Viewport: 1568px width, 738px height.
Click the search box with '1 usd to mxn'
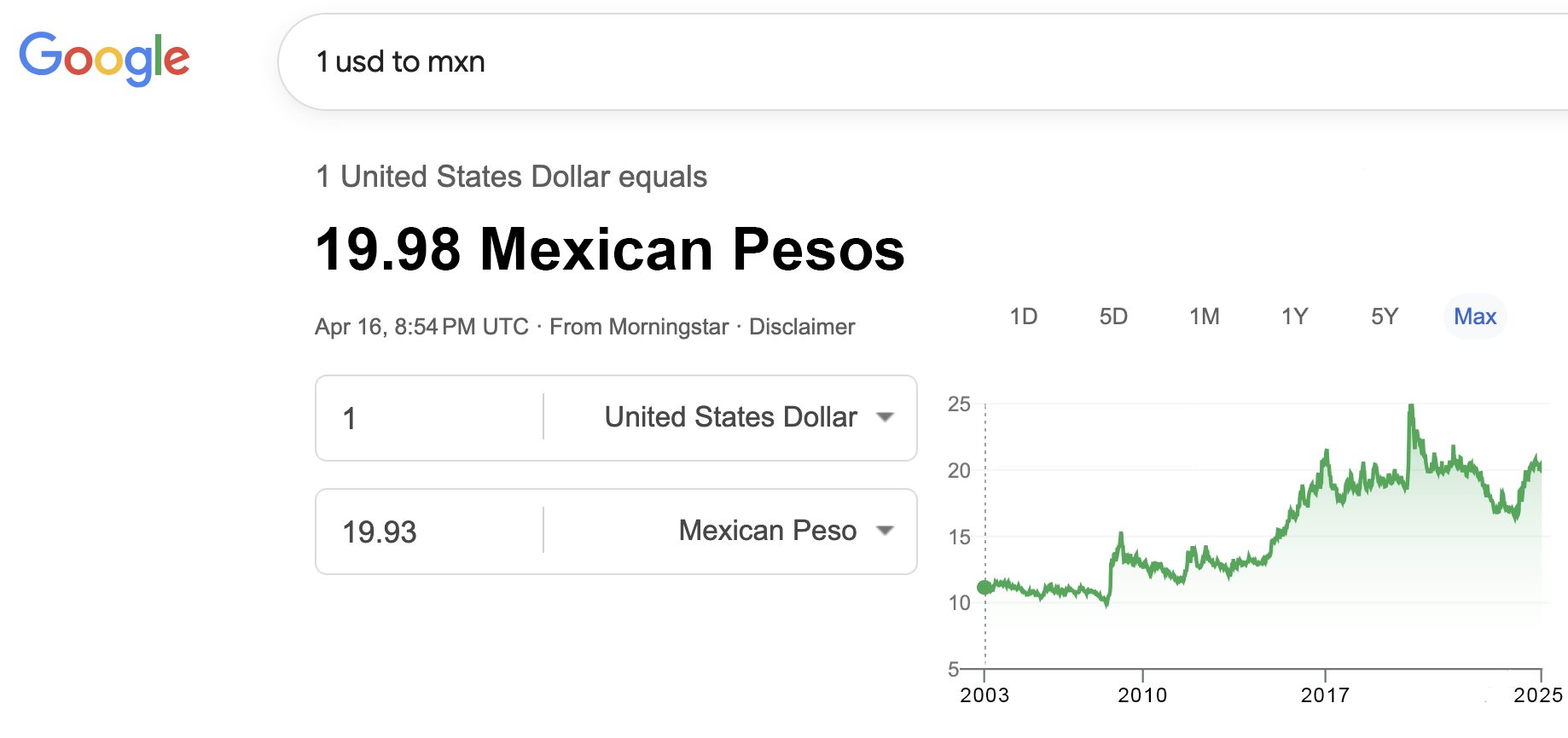[853, 61]
